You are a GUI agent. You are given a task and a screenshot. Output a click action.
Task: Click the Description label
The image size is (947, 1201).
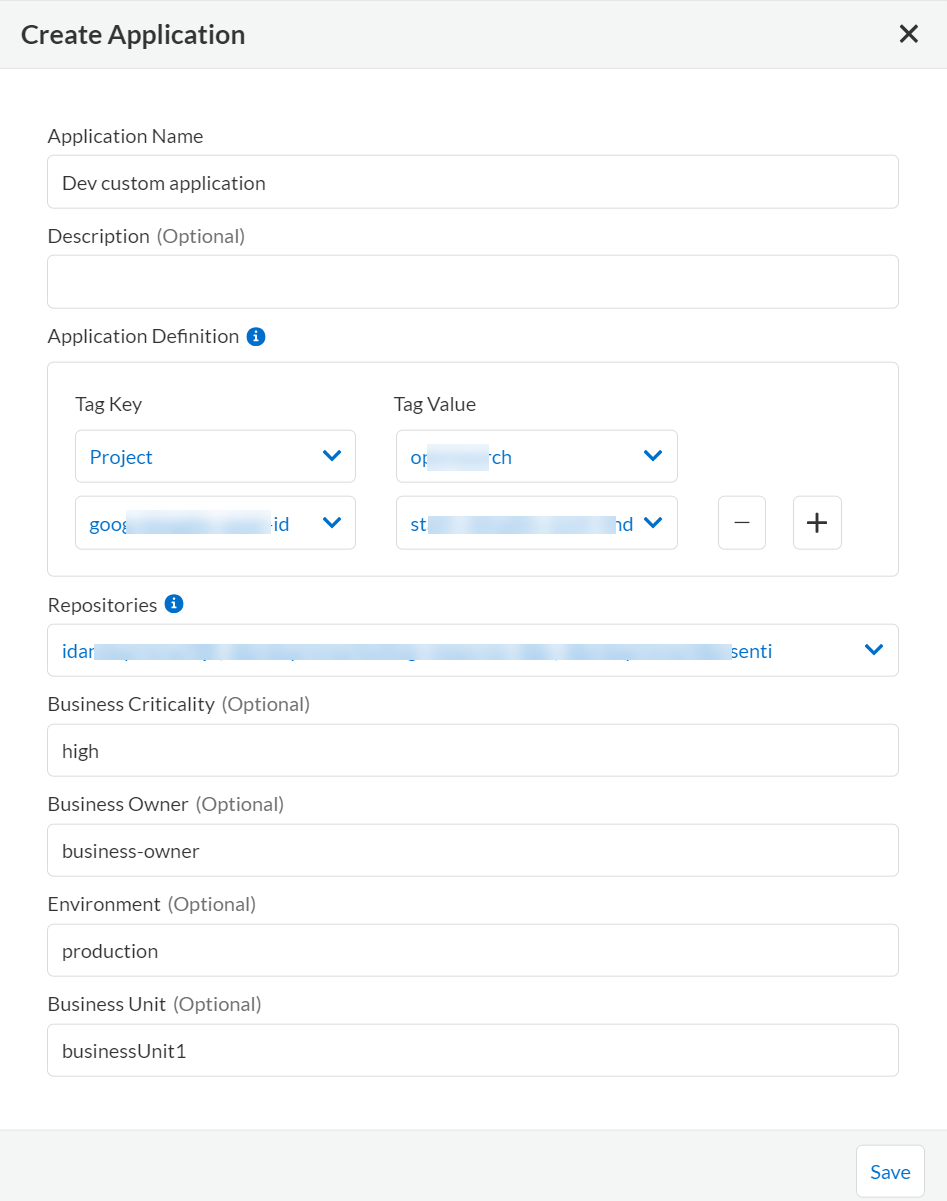[x=98, y=237]
